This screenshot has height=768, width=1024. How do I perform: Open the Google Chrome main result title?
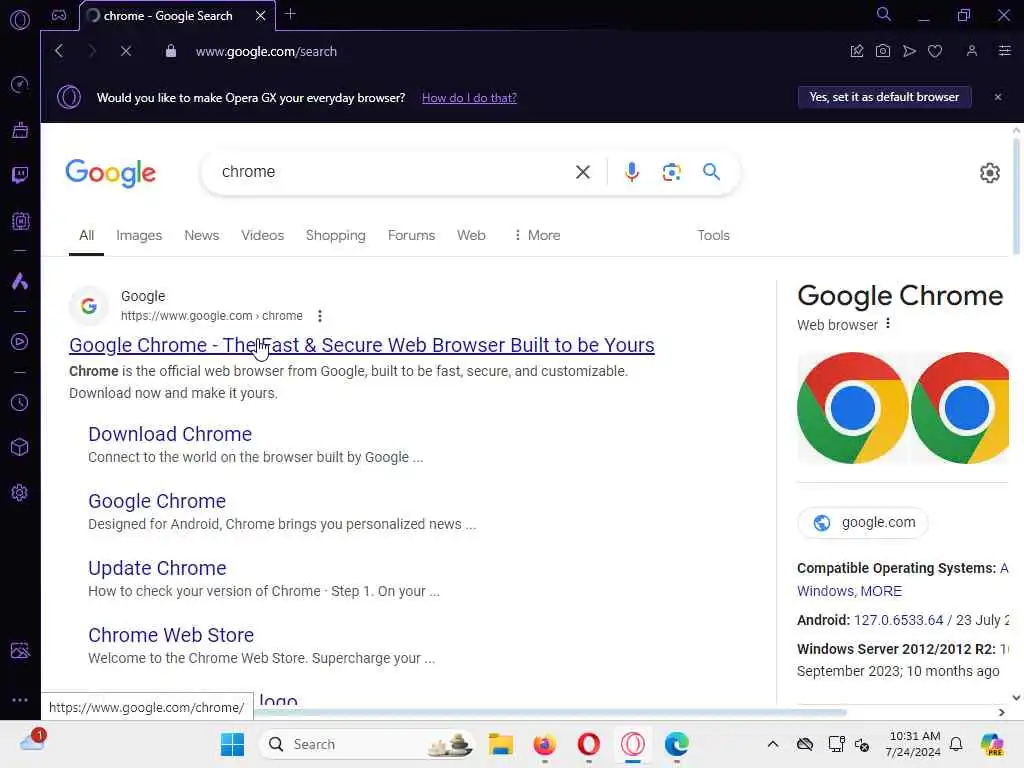pyautogui.click(x=362, y=345)
